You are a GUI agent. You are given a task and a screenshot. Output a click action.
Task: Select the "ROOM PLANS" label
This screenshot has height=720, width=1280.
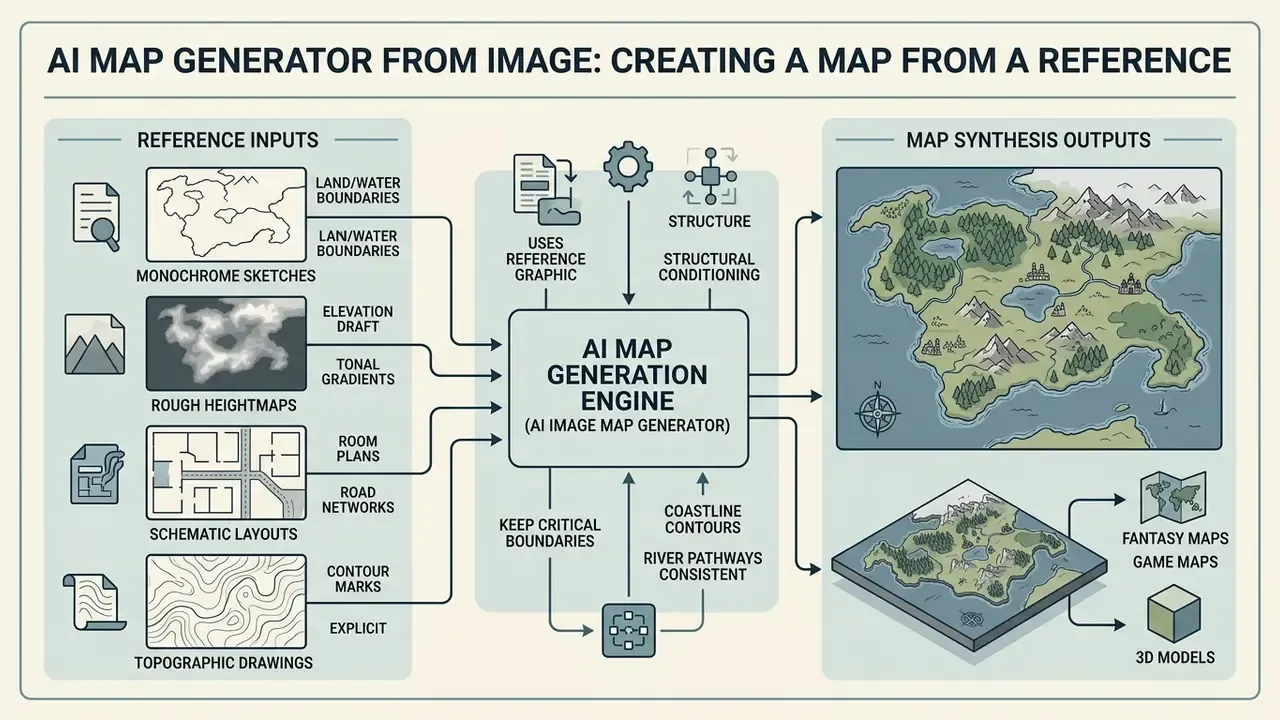(x=357, y=448)
